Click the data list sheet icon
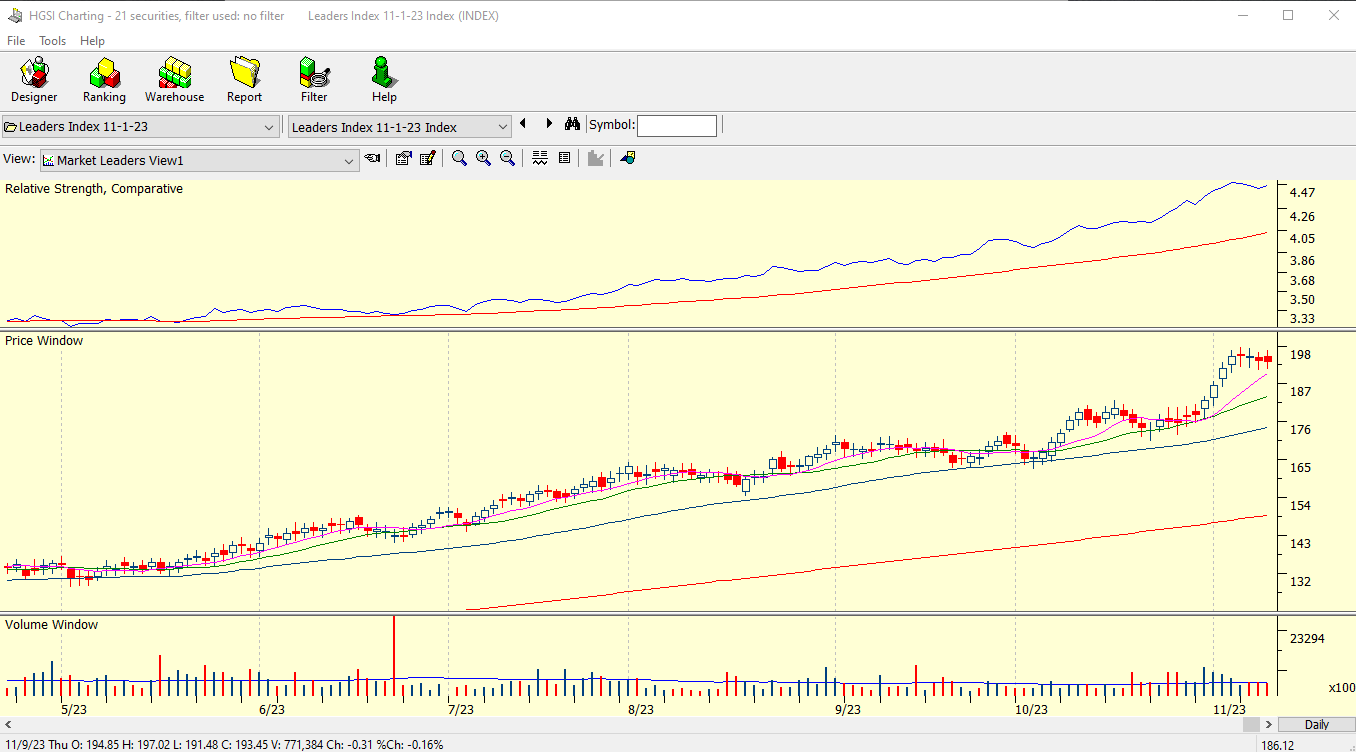Screen dimensions: 1356x752 [x=564, y=158]
